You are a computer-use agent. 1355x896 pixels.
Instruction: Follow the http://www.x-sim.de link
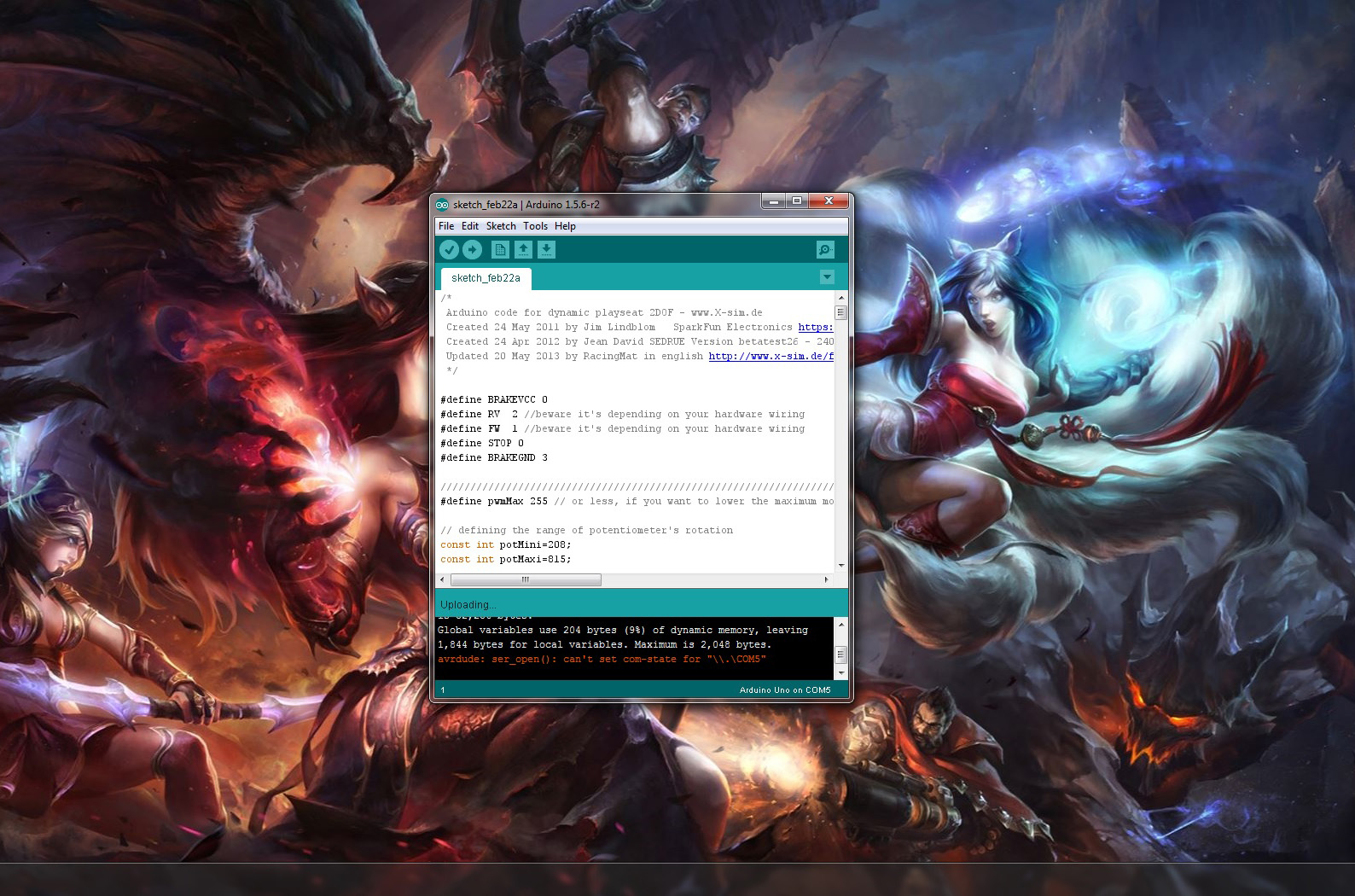[x=771, y=356]
